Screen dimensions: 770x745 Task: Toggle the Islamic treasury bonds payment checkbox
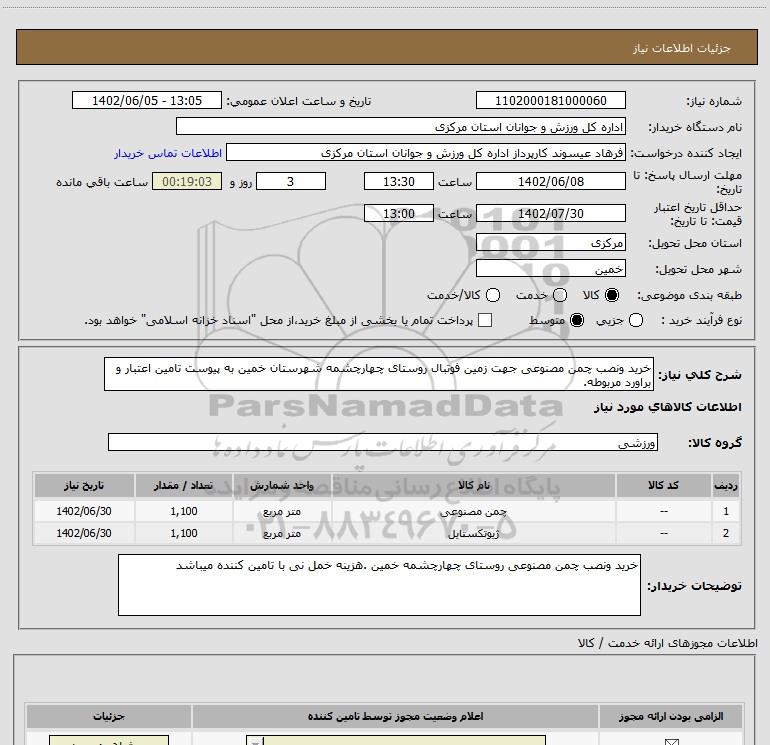pyautogui.click(x=485, y=320)
